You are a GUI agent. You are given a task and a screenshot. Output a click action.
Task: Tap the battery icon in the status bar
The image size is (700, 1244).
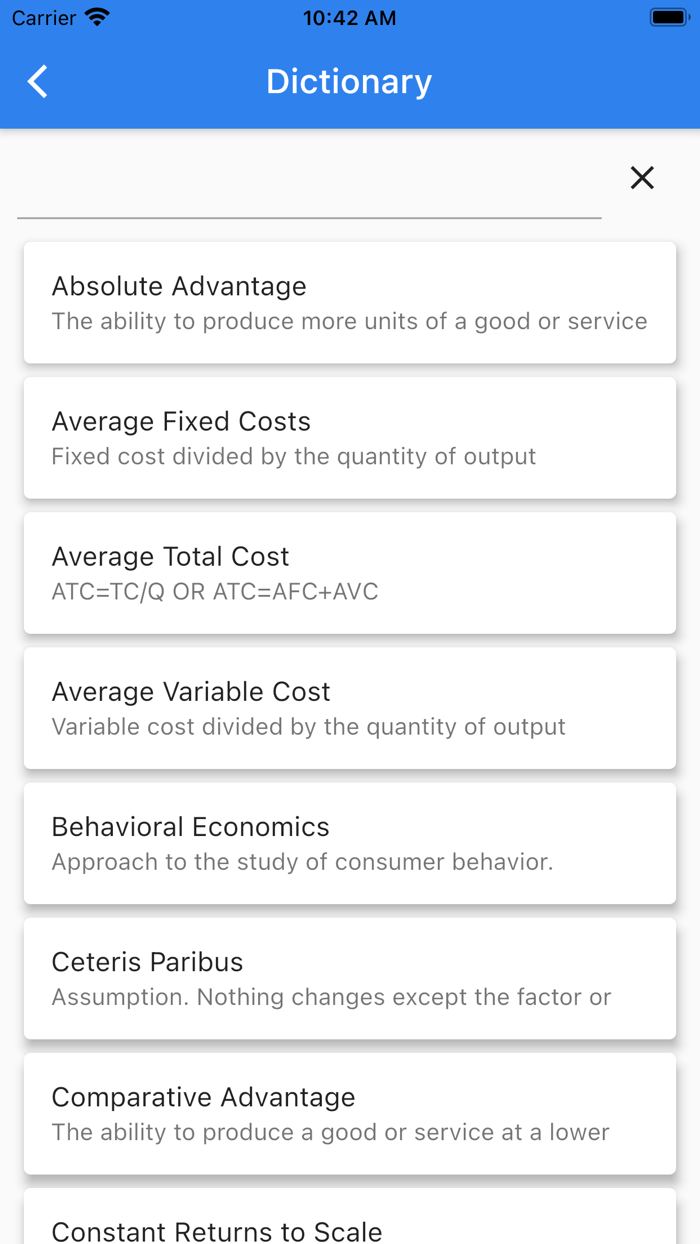point(668,16)
